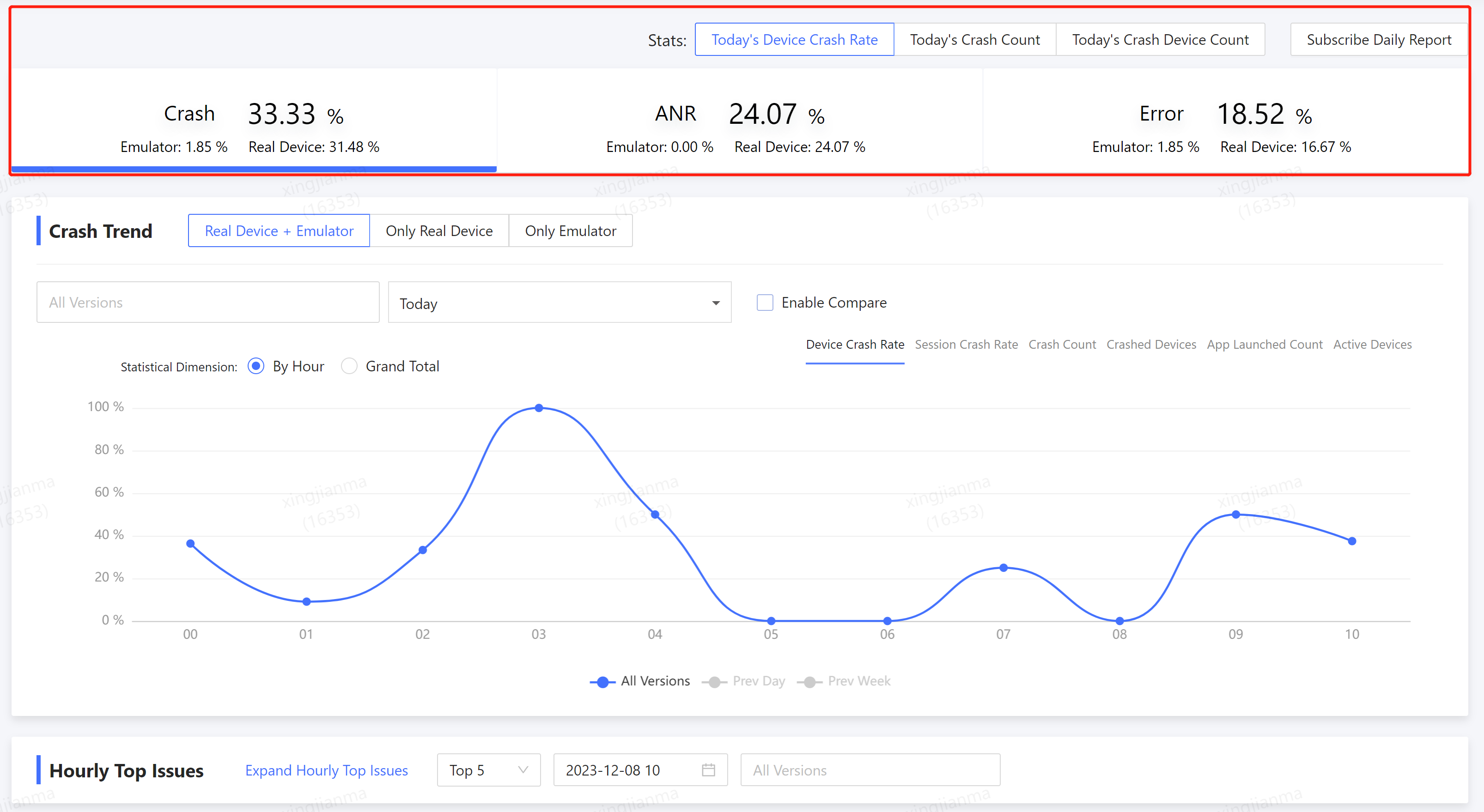Tick the Enable Compare checkbox
This screenshot has height=812, width=1484.
pos(765,303)
